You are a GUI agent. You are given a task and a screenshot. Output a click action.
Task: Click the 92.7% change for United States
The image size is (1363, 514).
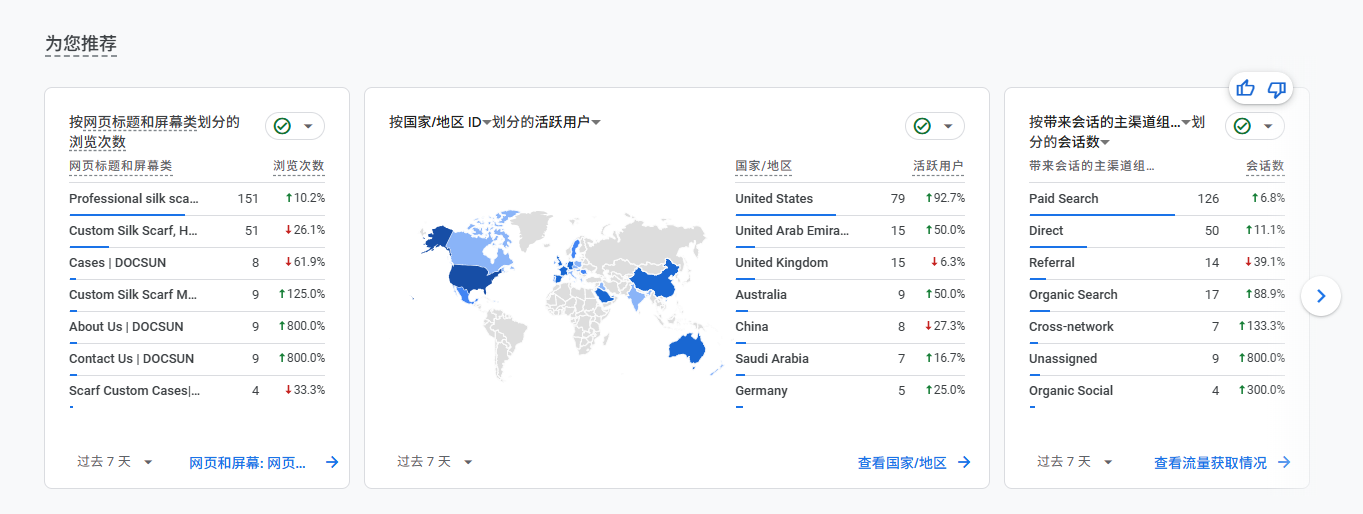(945, 198)
